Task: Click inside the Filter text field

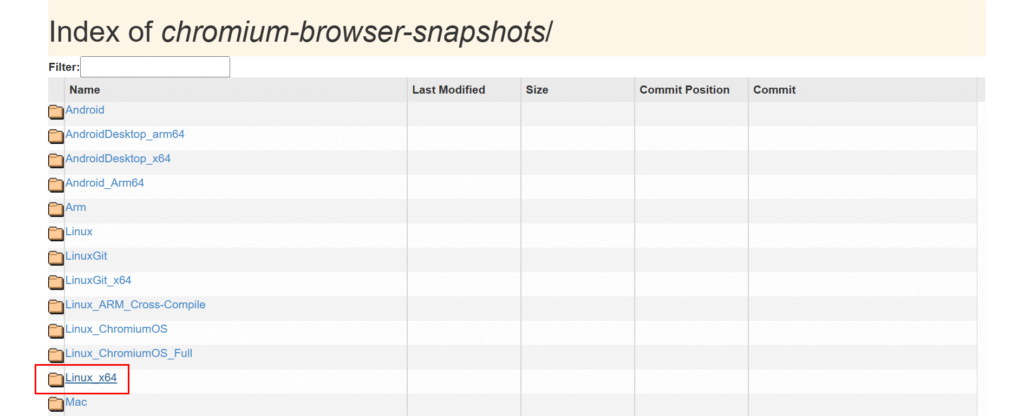Action: (155, 67)
